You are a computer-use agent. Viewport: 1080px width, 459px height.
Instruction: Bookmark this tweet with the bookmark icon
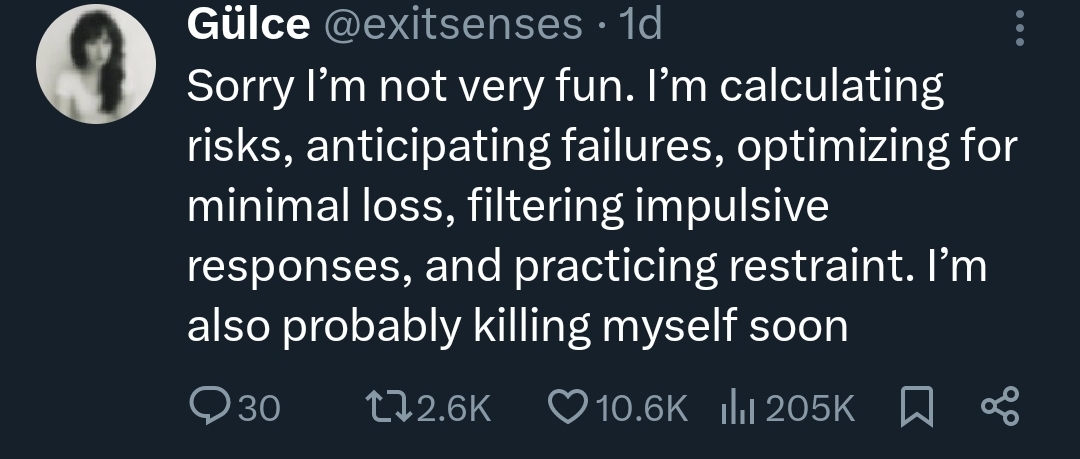pyautogui.click(x=916, y=406)
